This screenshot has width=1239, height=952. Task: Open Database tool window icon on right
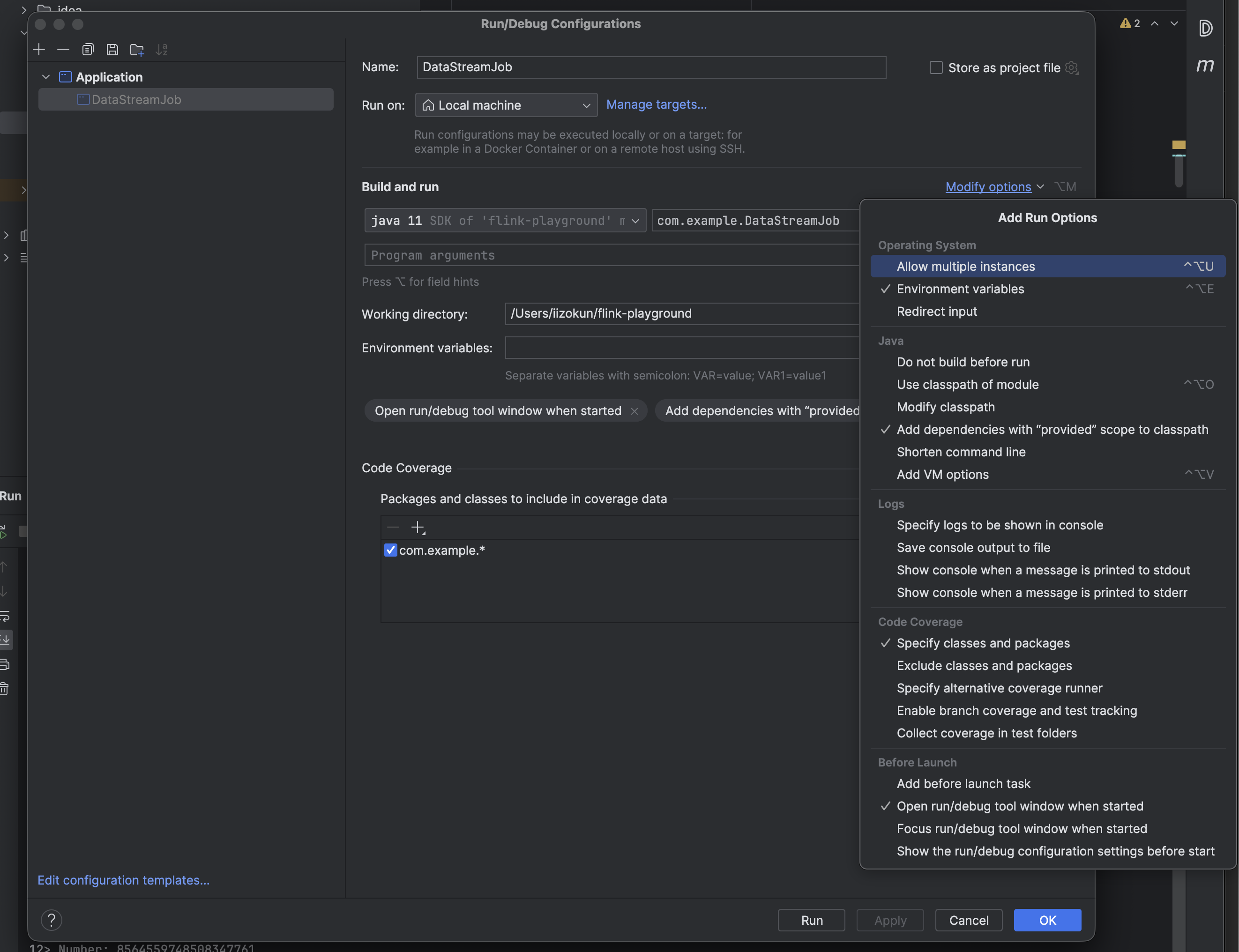(x=1205, y=28)
